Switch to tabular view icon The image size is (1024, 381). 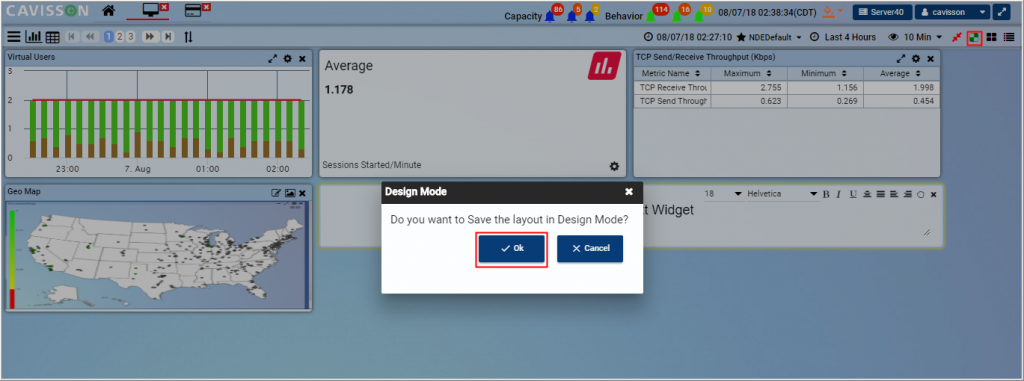(52, 37)
